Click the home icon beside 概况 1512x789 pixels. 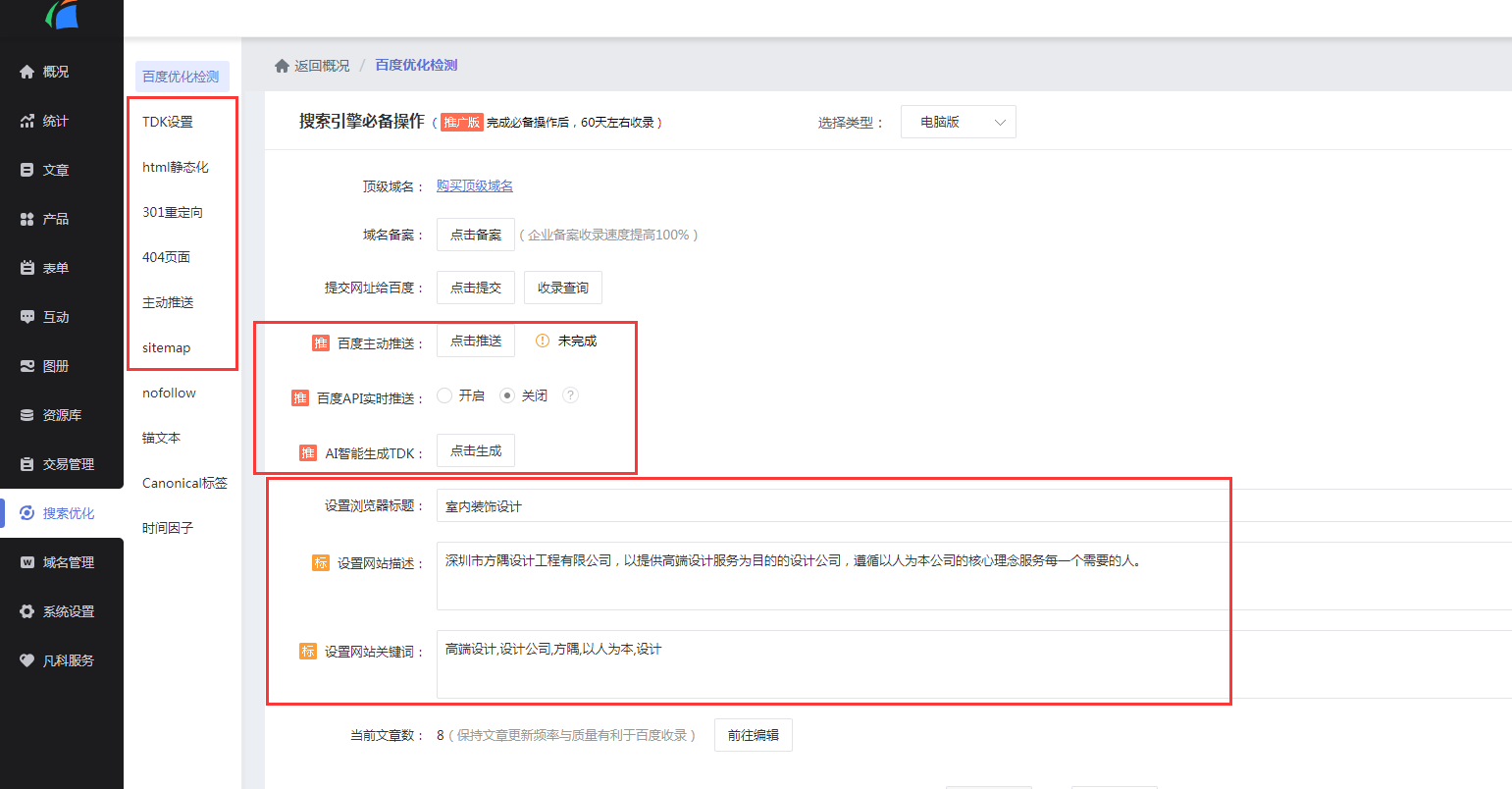click(x=27, y=72)
